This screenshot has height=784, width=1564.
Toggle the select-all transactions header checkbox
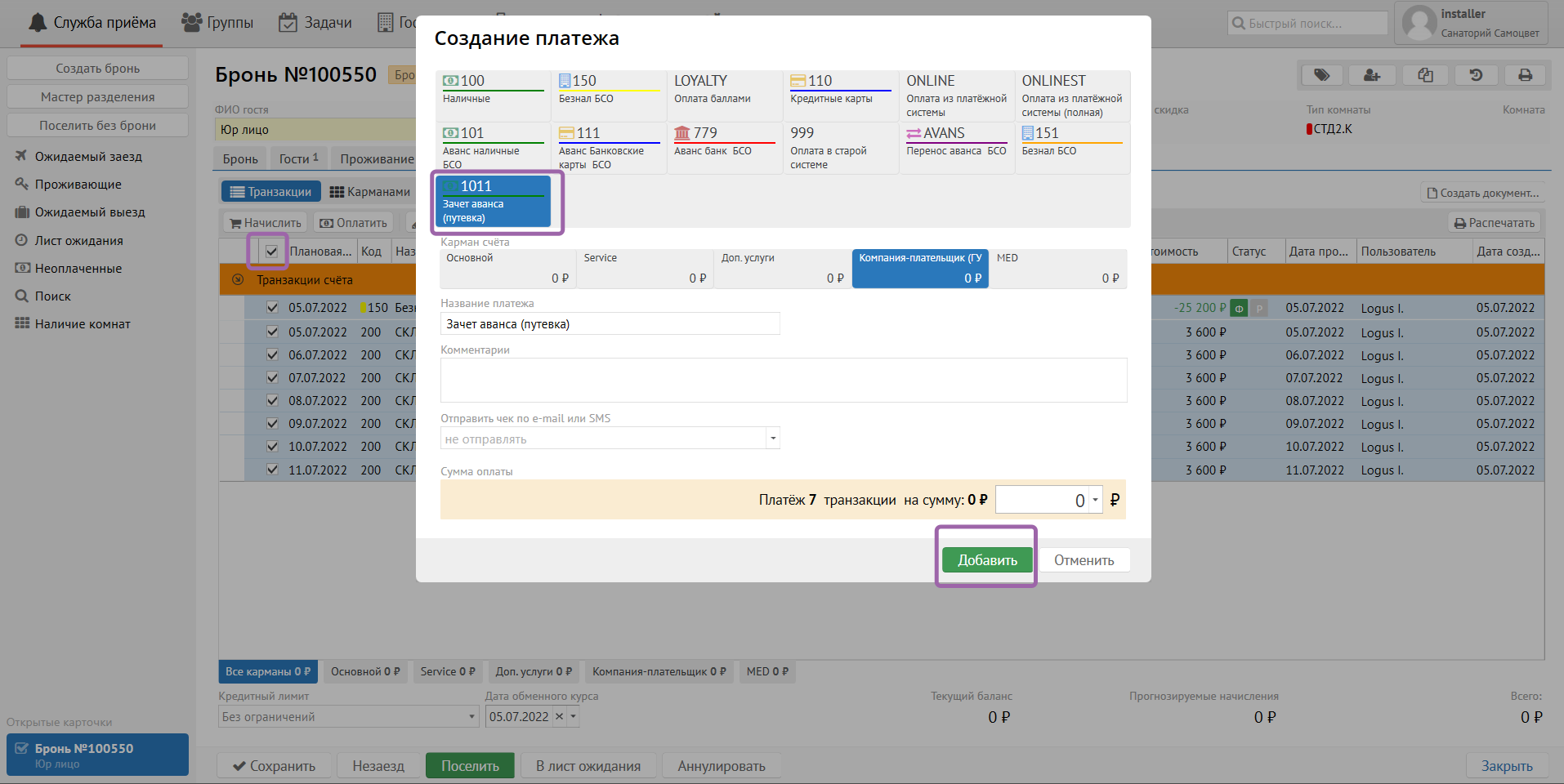pos(271,252)
